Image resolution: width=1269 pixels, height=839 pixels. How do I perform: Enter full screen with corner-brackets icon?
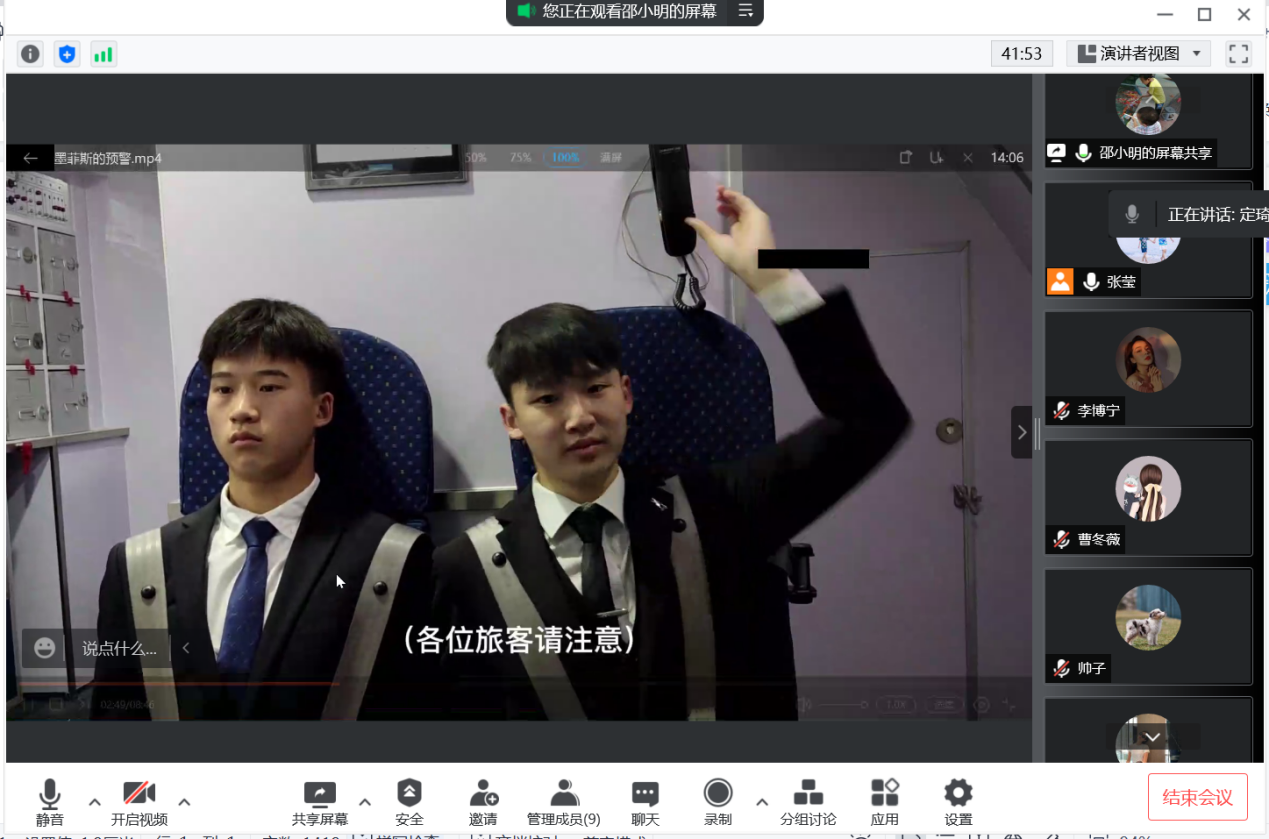(x=1238, y=54)
